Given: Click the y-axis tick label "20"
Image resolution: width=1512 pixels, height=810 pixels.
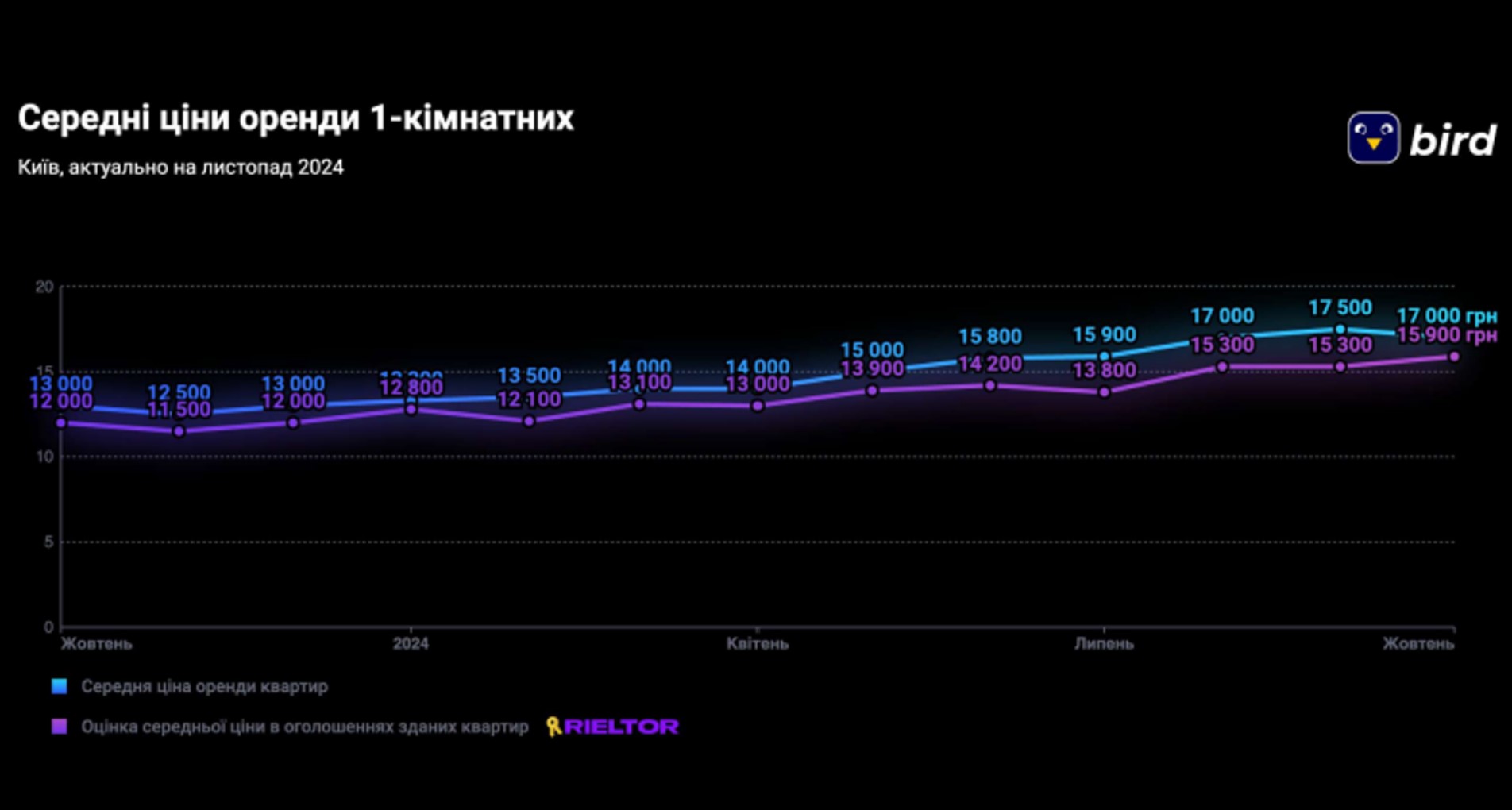Looking at the screenshot, I should coord(44,287).
